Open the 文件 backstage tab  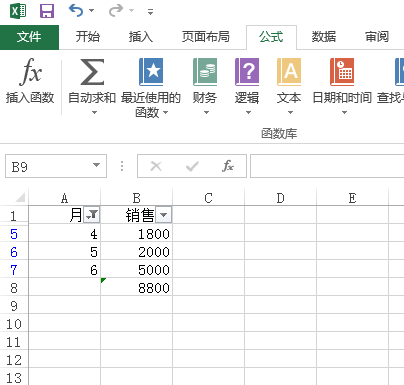click(29, 37)
